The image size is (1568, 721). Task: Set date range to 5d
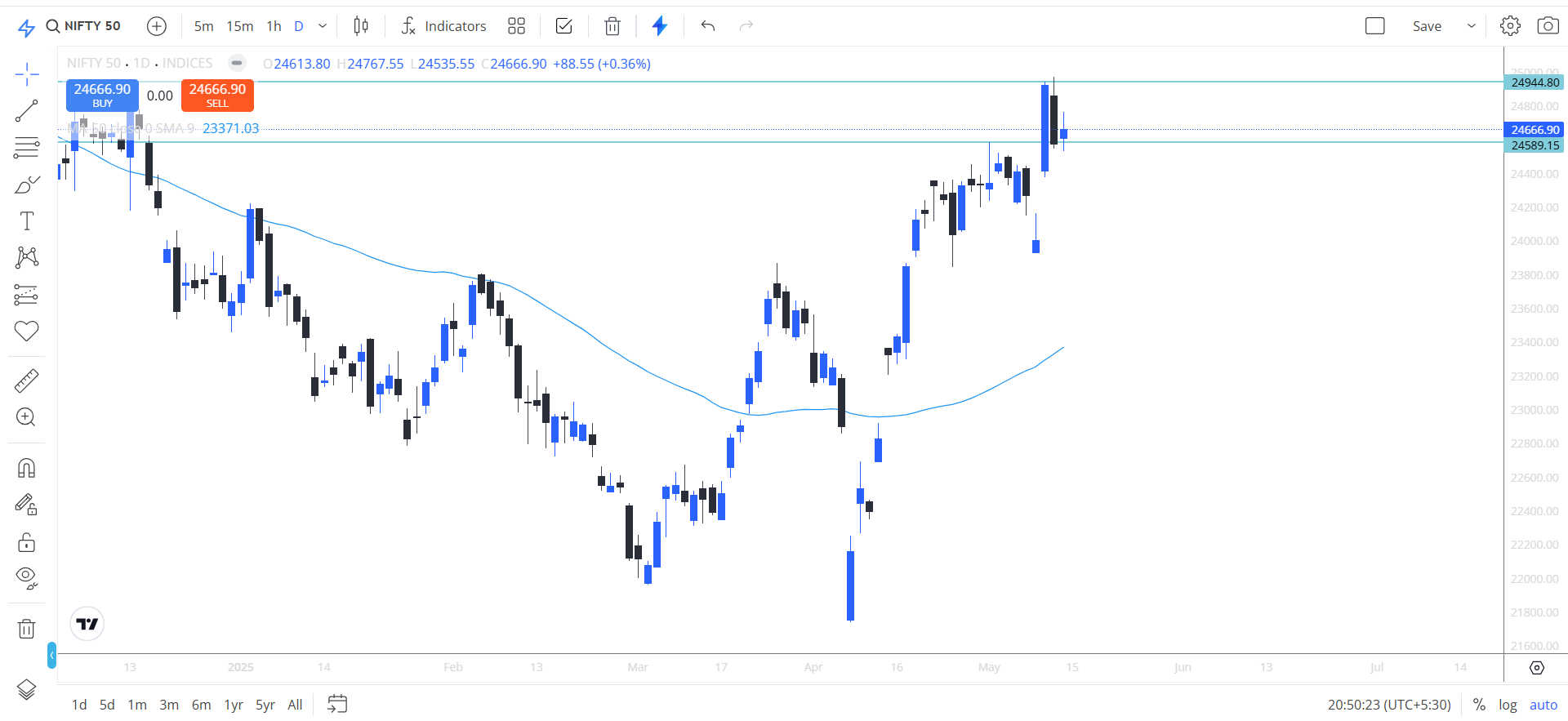(x=107, y=705)
